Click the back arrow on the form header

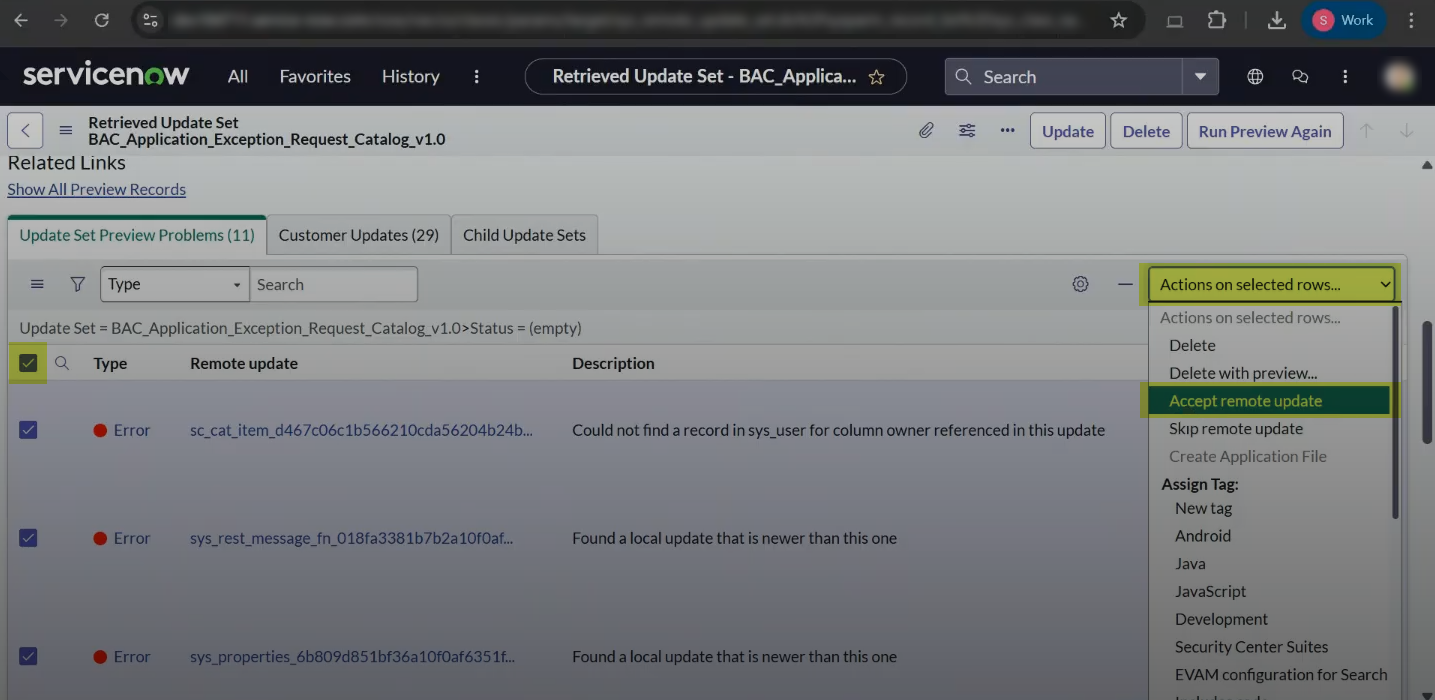pos(25,131)
